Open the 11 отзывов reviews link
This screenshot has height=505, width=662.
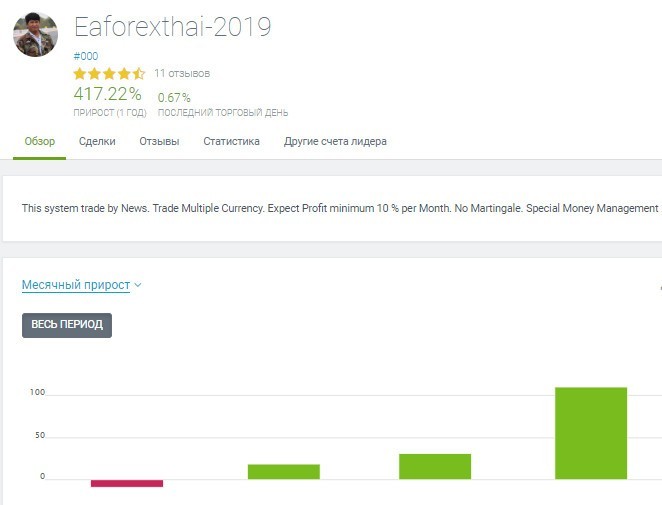(x=182, y=73)
